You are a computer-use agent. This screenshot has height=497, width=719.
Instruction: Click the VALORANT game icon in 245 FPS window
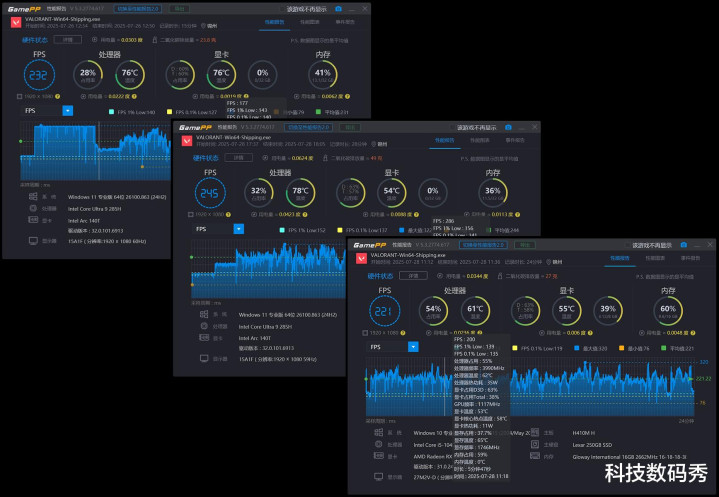187,141
